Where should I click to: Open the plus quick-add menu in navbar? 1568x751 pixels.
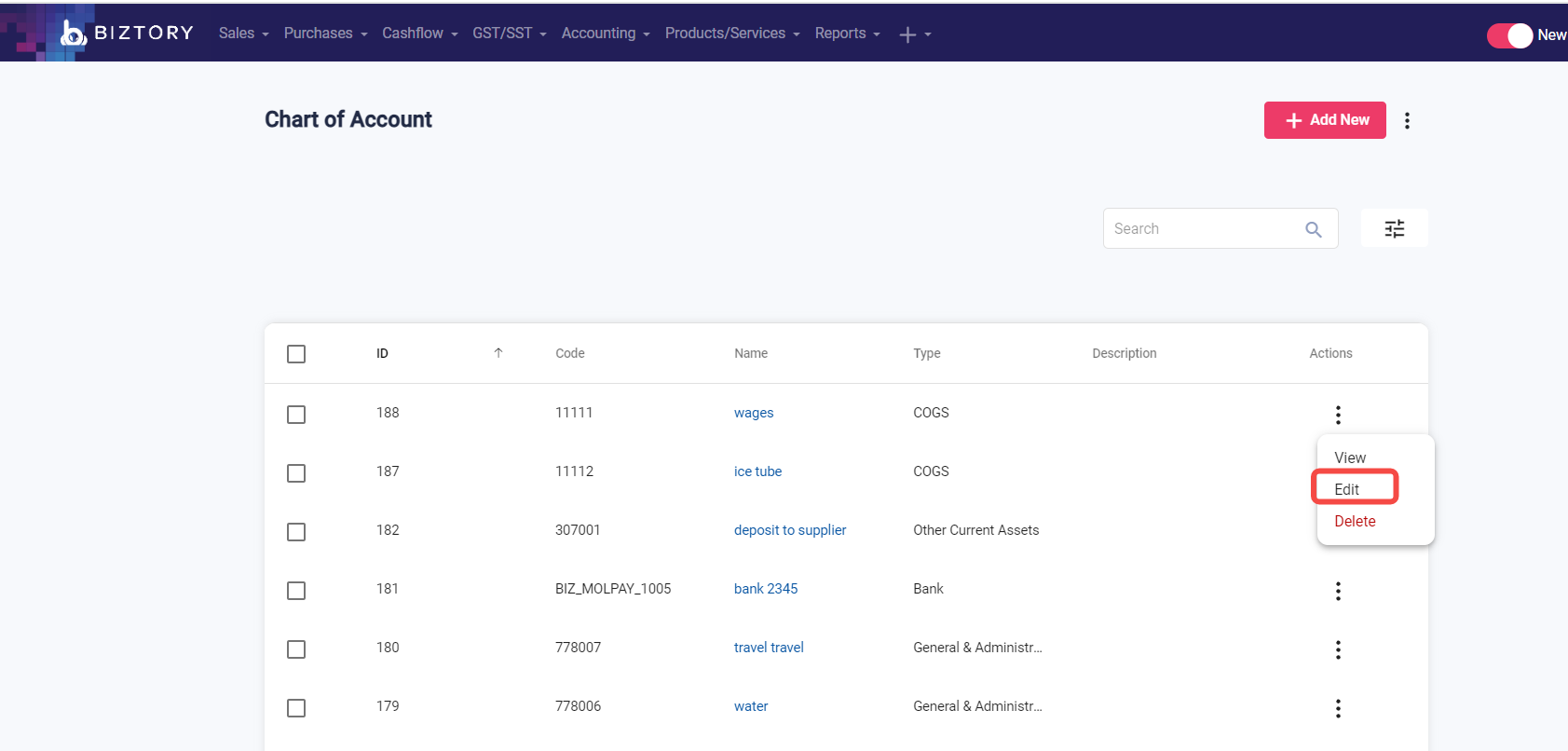tap(915, 34)
